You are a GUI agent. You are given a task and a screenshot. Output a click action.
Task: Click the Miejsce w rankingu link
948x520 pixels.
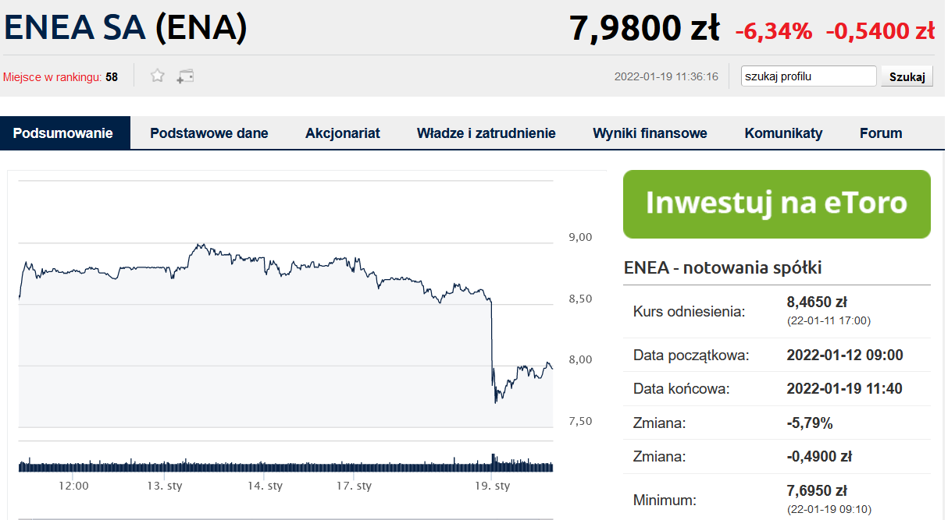pyautogui.click(x=52, y=77)
